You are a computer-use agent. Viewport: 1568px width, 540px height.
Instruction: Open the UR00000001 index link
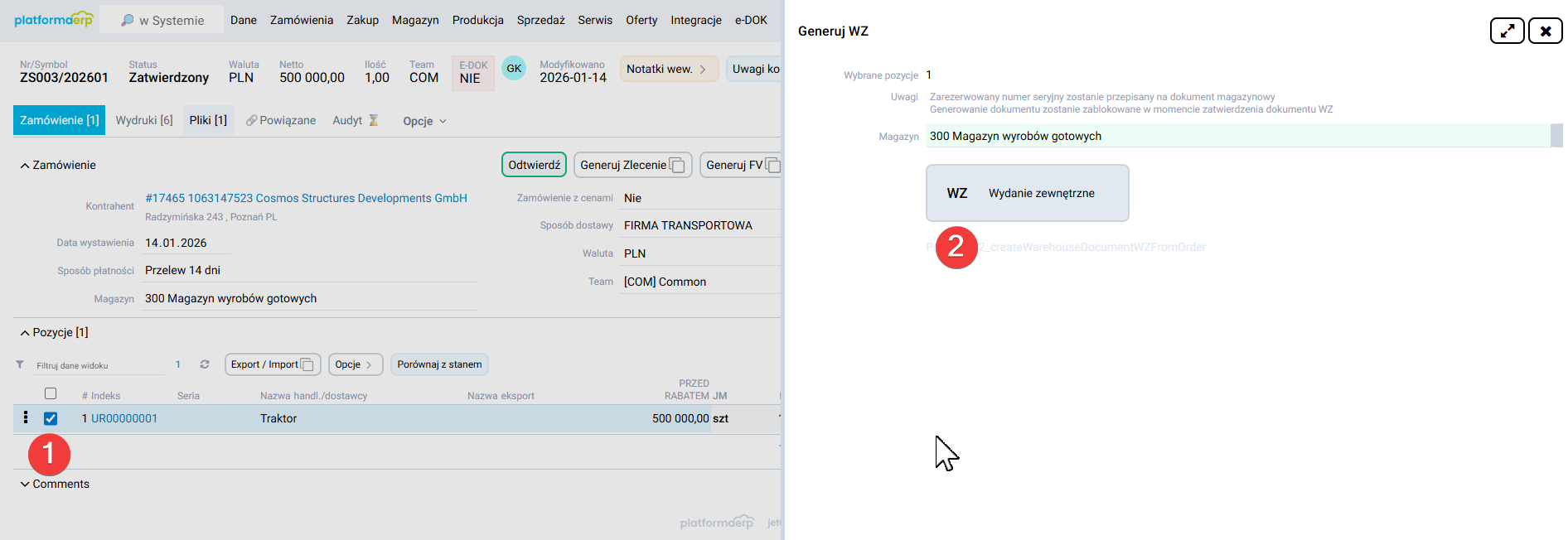tap(124, 418)
